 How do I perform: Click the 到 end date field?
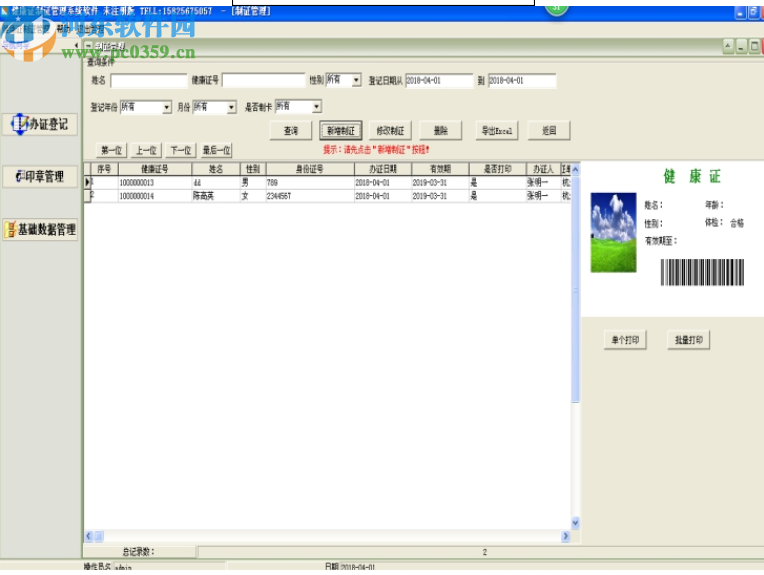522,80
